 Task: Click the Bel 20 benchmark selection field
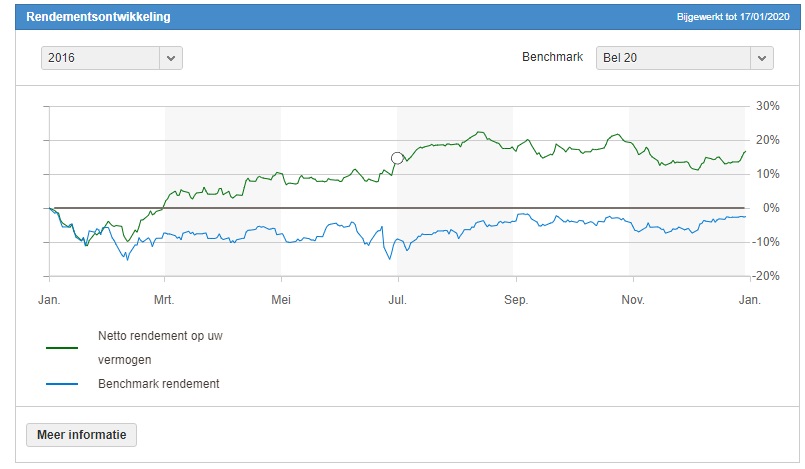[x=672, y=58]
